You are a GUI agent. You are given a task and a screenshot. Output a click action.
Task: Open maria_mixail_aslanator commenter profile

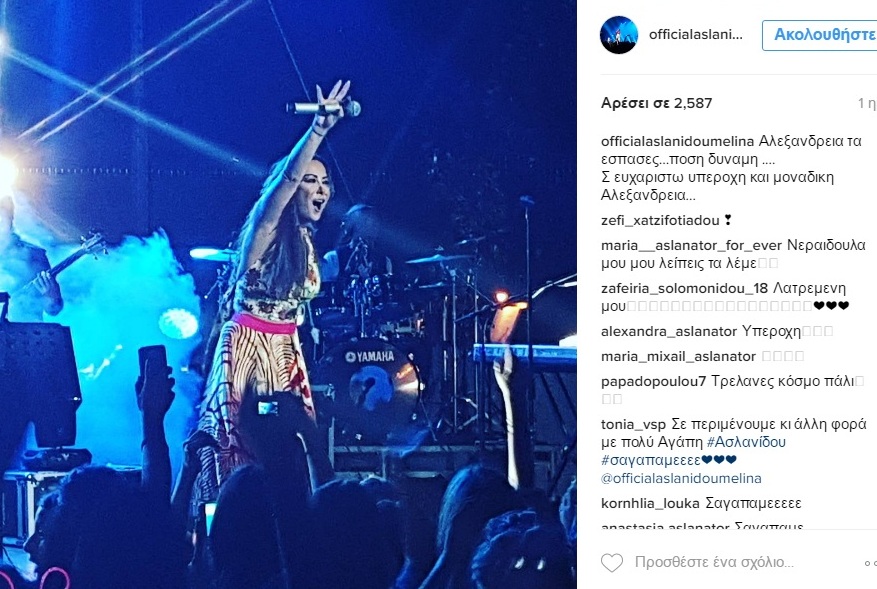coord(678,356)
